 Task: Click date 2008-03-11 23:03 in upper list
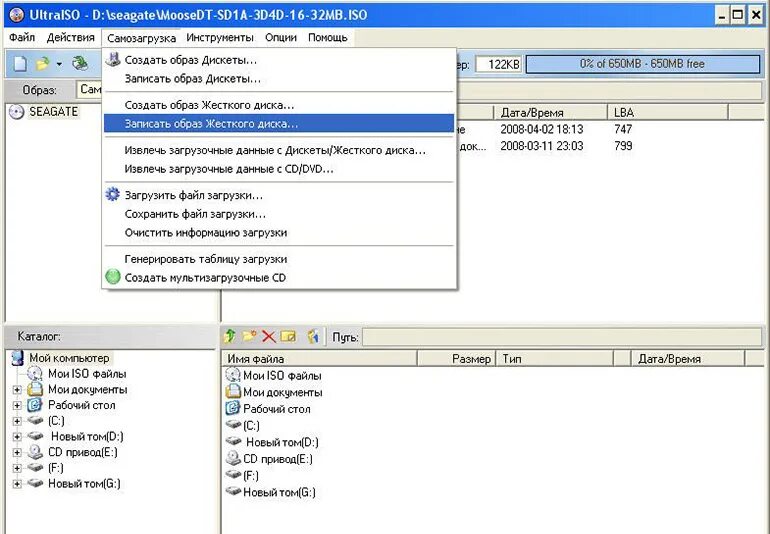pyautogui.click(x=541, y=146)
